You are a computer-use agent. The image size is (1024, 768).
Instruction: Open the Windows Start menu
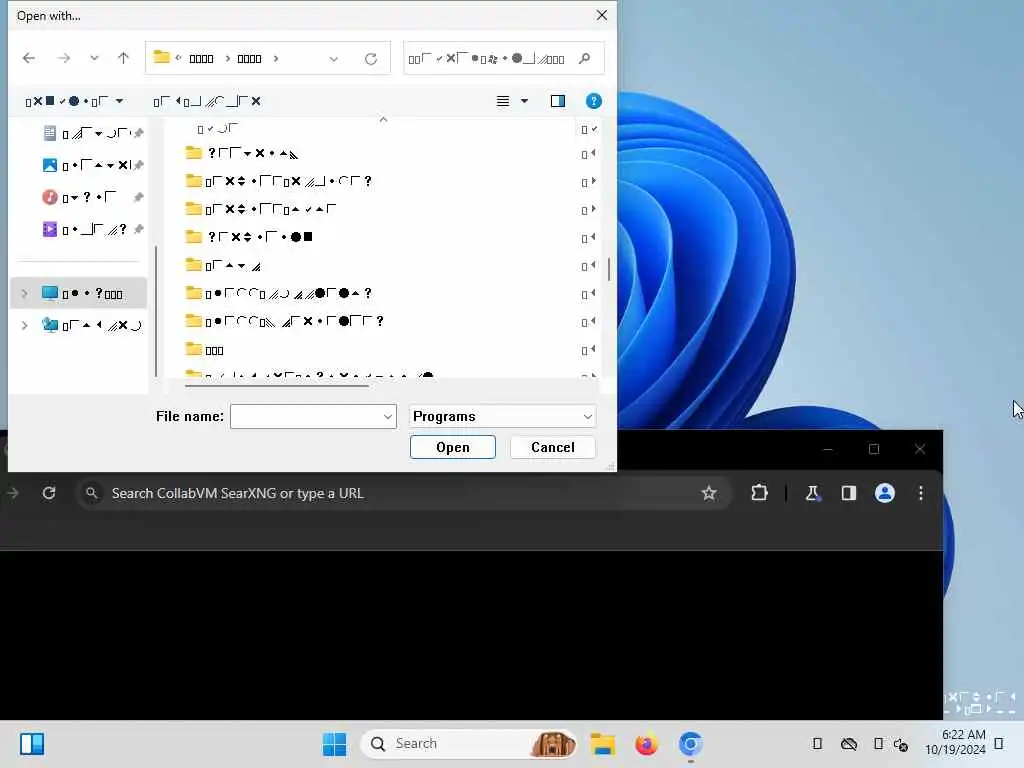334,744
